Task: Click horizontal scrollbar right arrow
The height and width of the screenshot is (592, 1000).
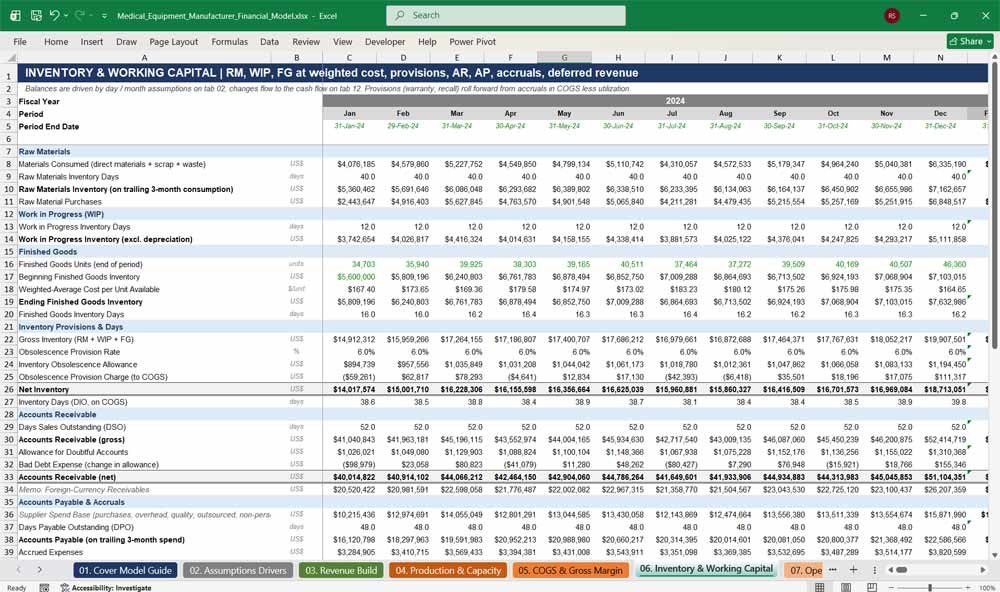Action: (x=983, y=570)
